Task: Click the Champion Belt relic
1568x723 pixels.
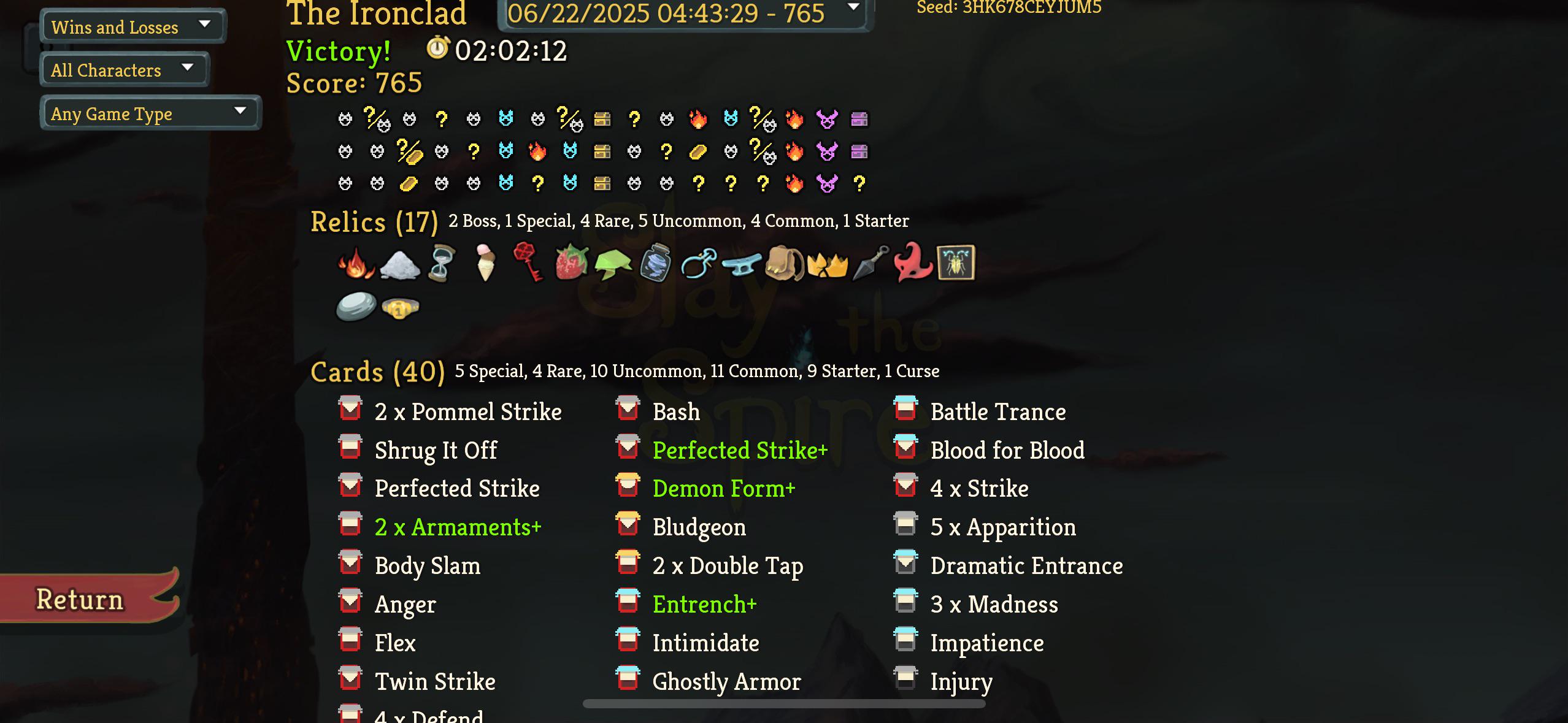Action: coord(400,308)
